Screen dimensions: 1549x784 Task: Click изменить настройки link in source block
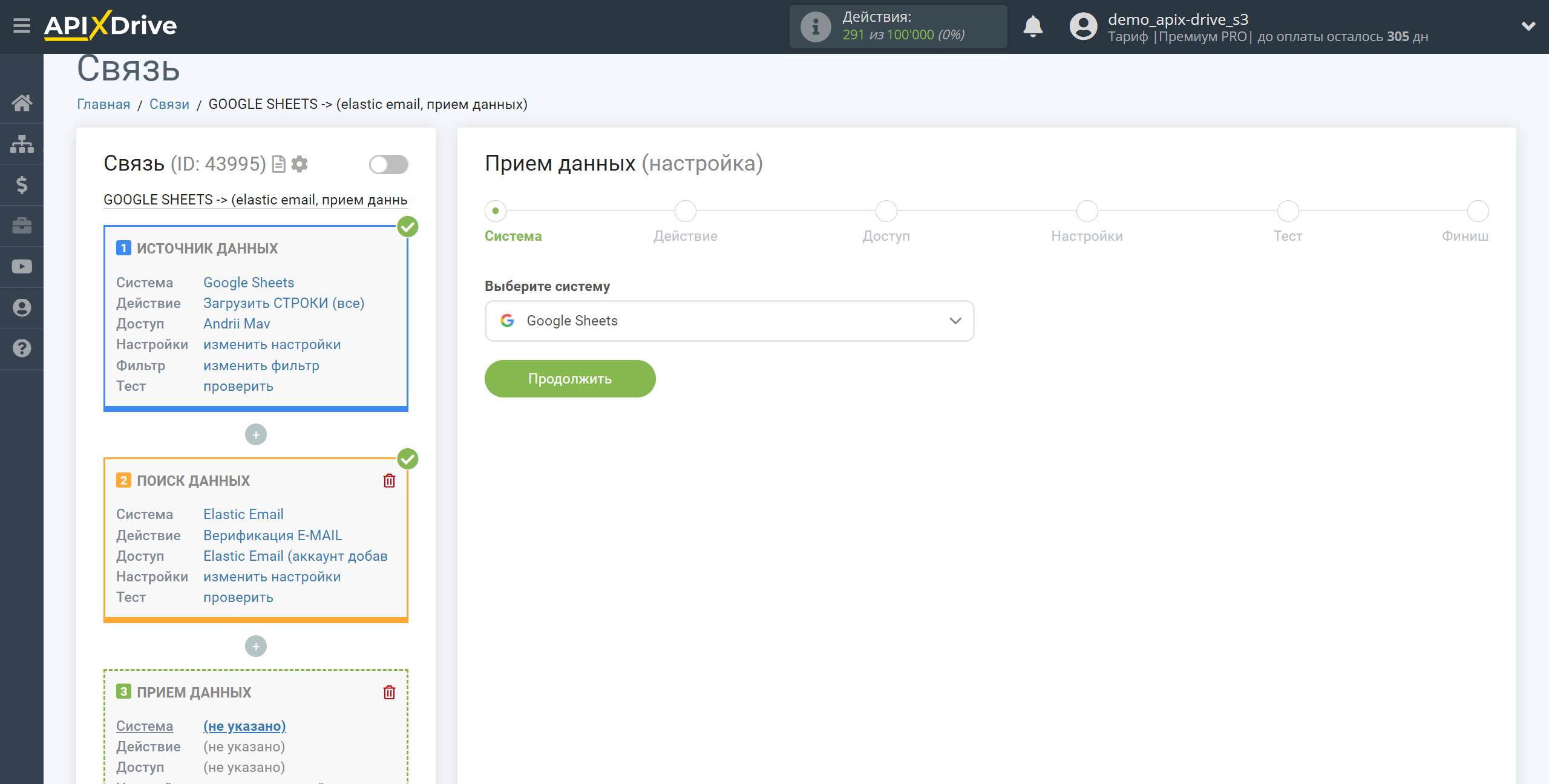click(x=271, y=344)
